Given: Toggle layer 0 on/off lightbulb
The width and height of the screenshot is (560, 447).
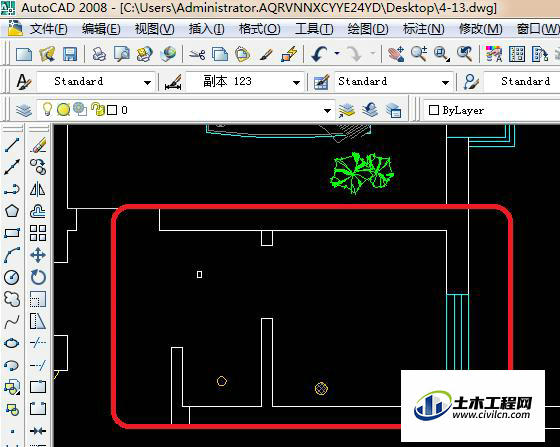Looking at the screenshot, I should tap(47, 109).
